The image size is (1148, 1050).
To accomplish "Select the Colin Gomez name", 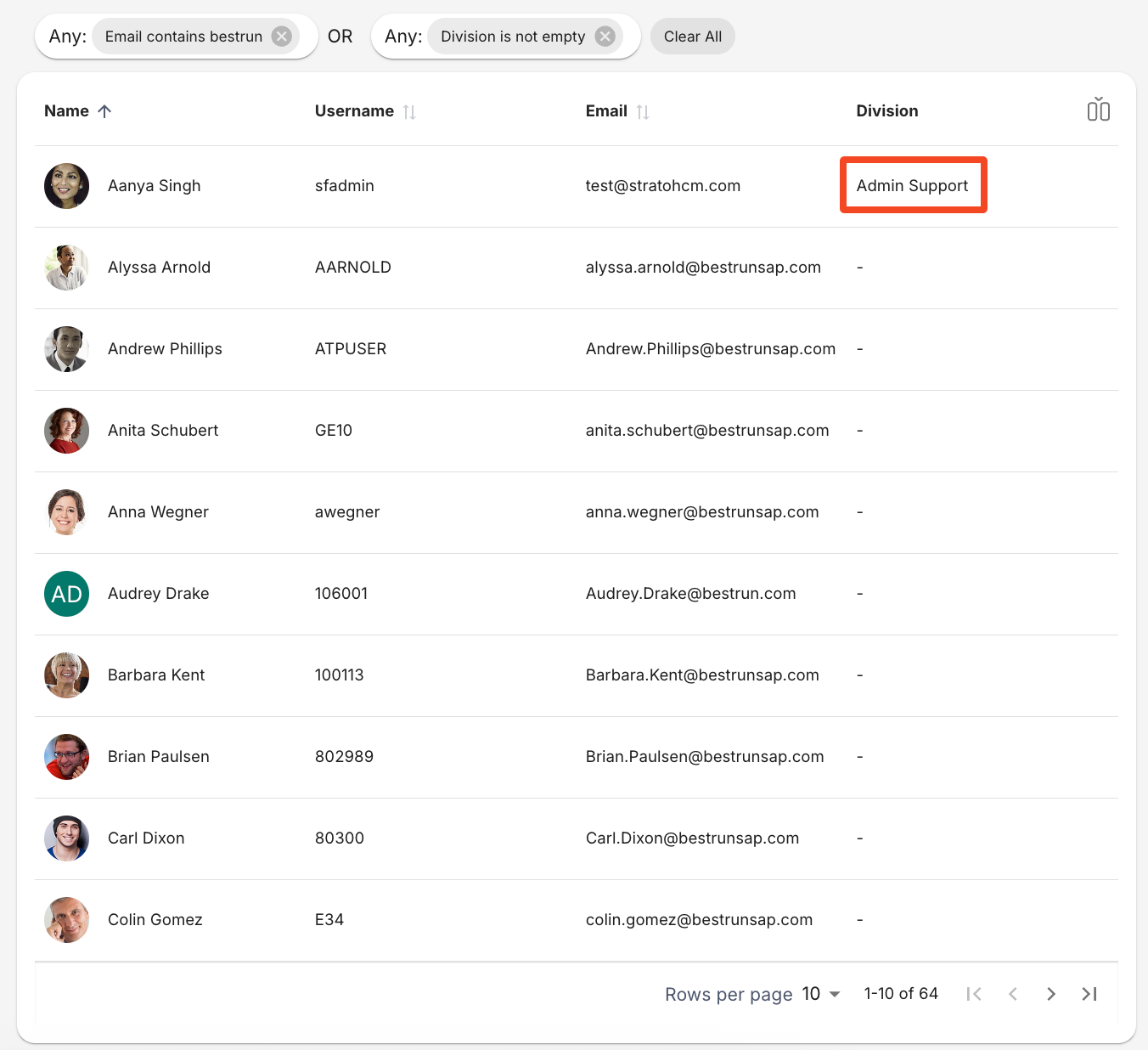I will (x=155, y=920).
